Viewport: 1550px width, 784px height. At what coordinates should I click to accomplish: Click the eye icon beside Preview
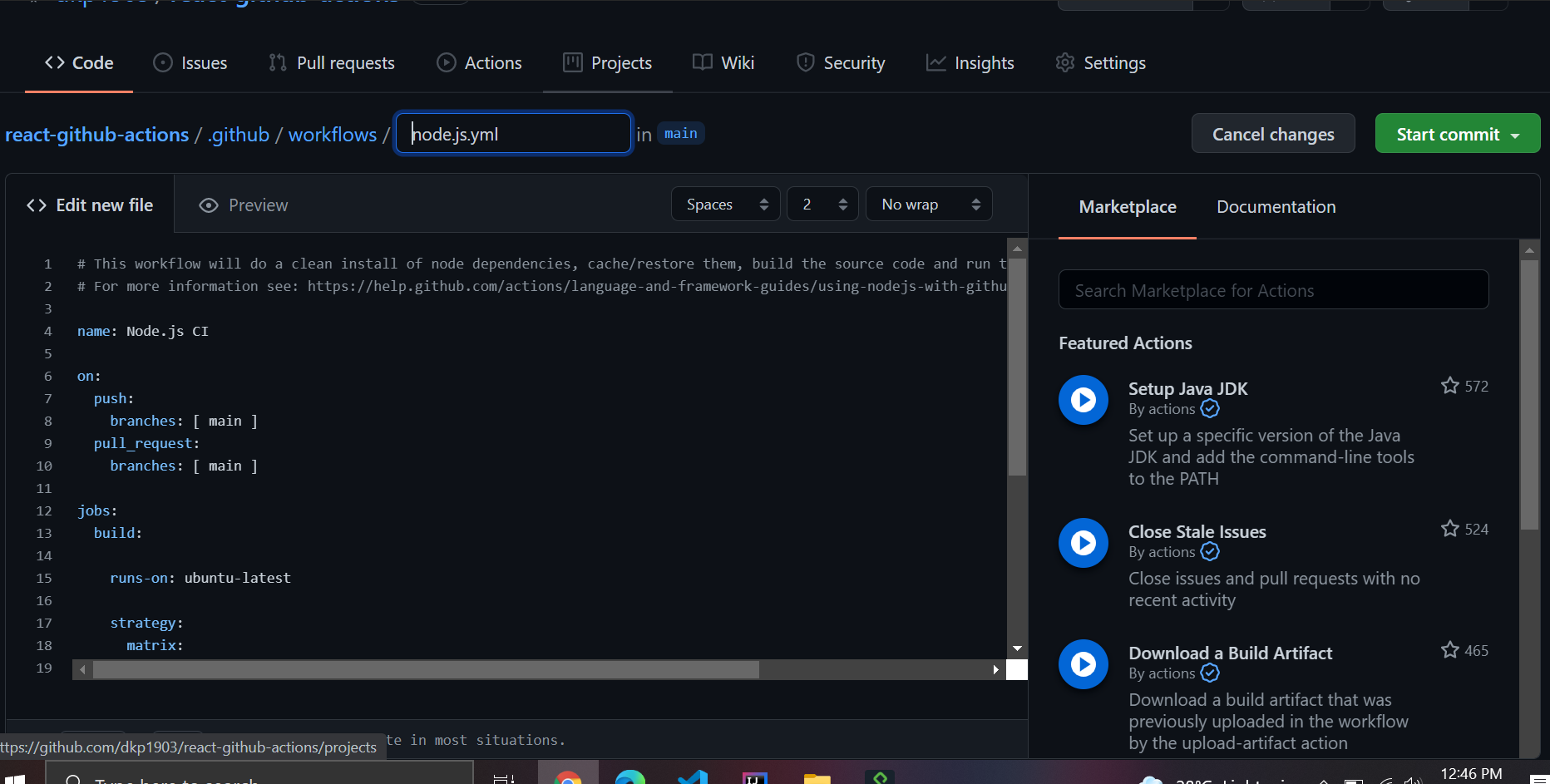209,205
